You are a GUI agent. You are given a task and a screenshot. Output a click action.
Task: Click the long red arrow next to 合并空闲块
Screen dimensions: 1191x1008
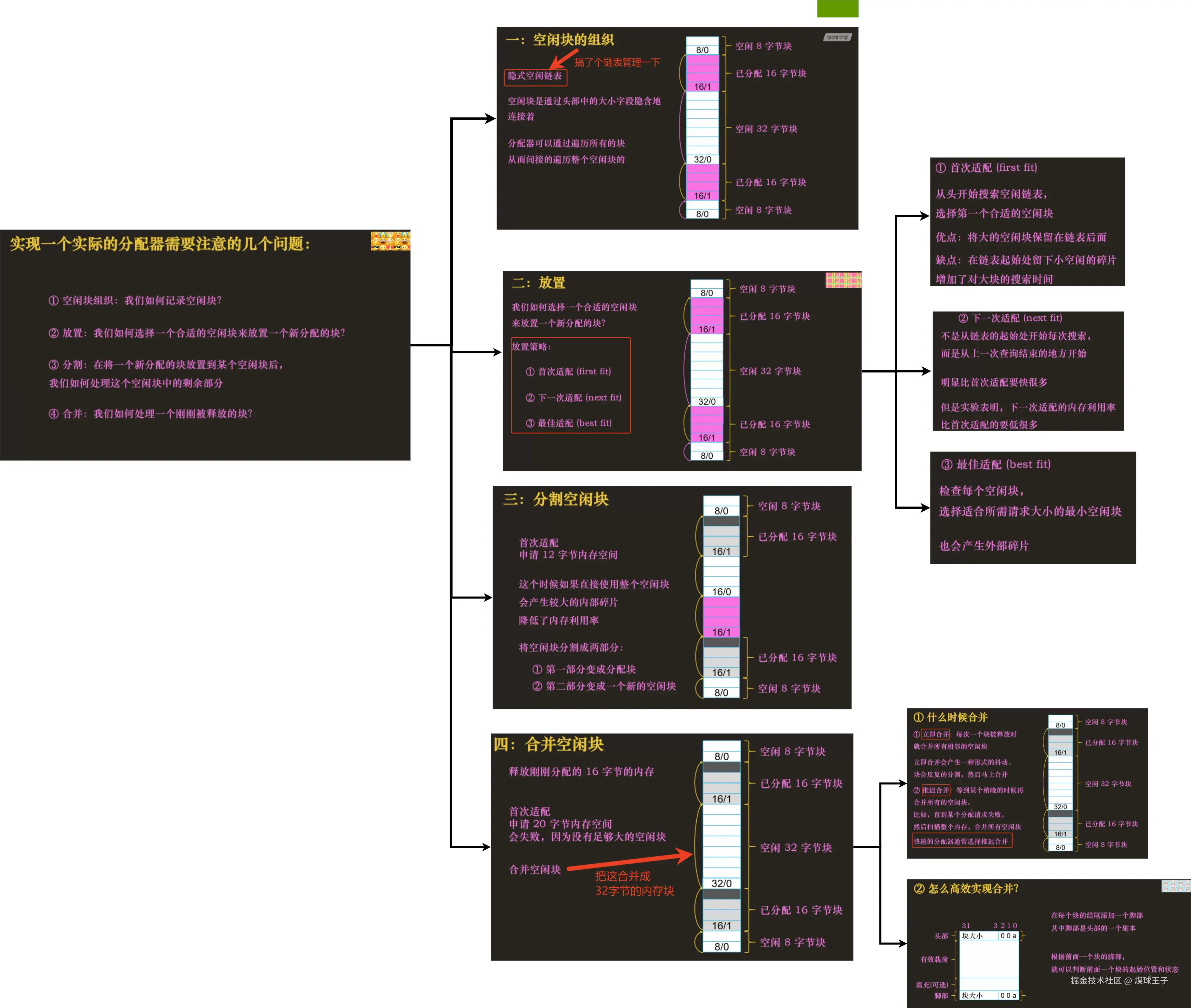point(630,861)
